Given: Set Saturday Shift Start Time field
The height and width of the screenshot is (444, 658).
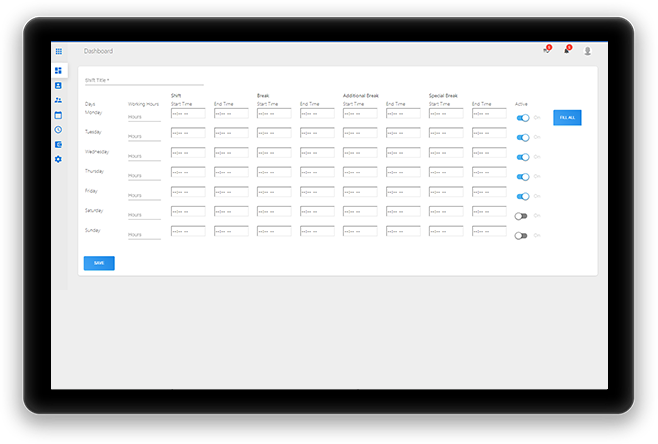Looking at the screenshot, I should pos(188,212).
